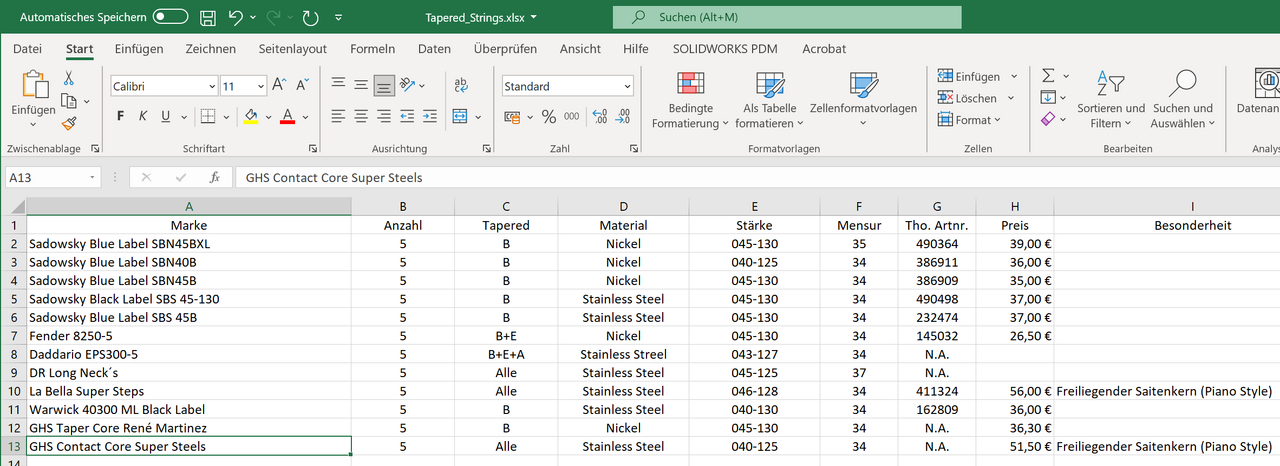This screenshot has width=1280, height=466.
Task: Open Zellenformatvorlagen gallery
Action: [863, 100]
